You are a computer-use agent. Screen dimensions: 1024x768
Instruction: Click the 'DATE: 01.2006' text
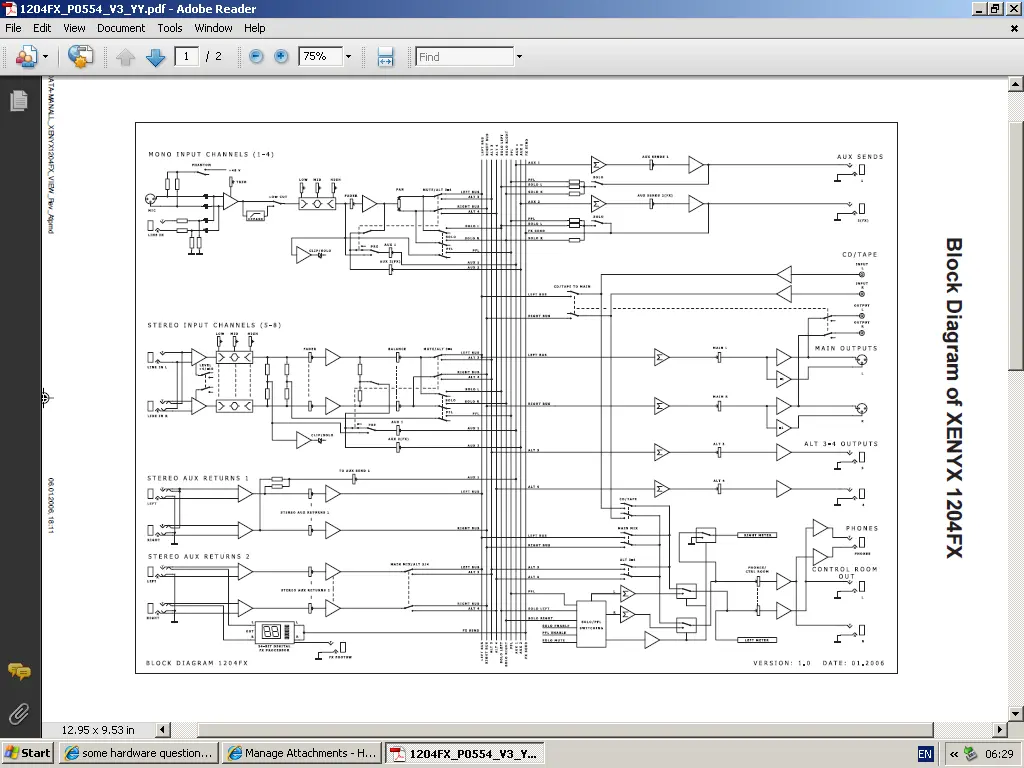click(854, 663)
